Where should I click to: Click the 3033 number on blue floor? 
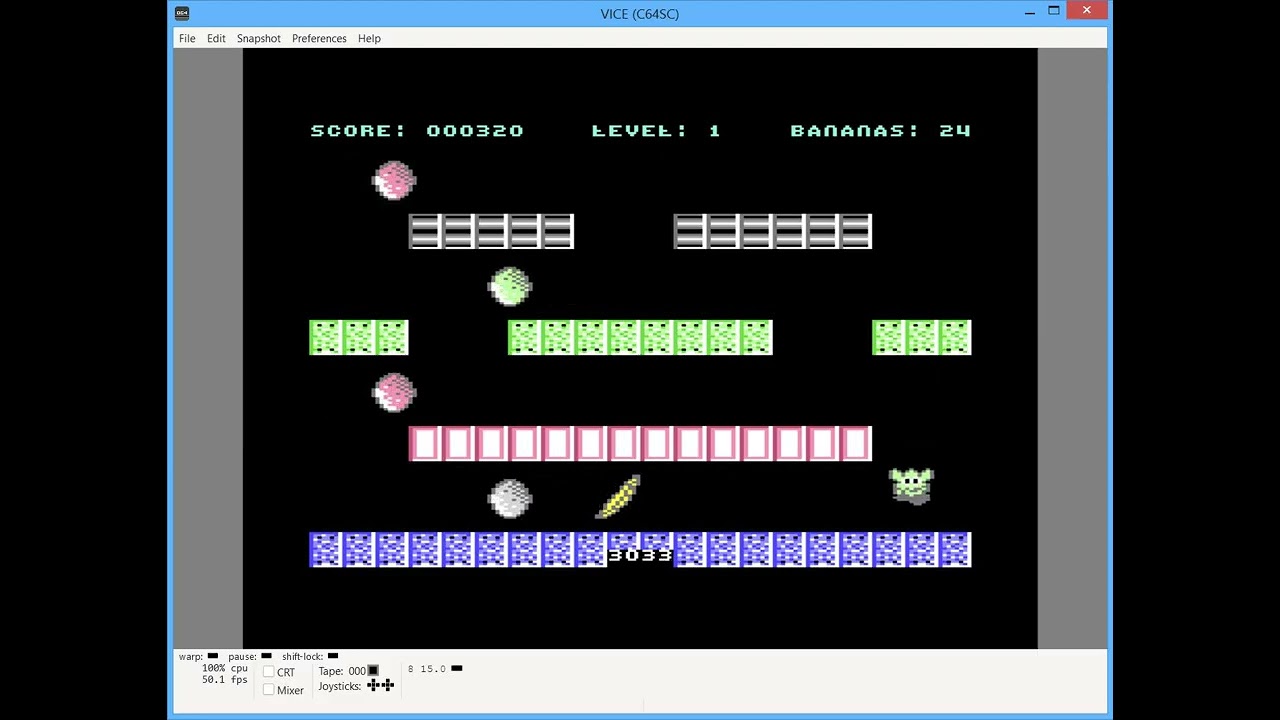click(x=640, y=555)
